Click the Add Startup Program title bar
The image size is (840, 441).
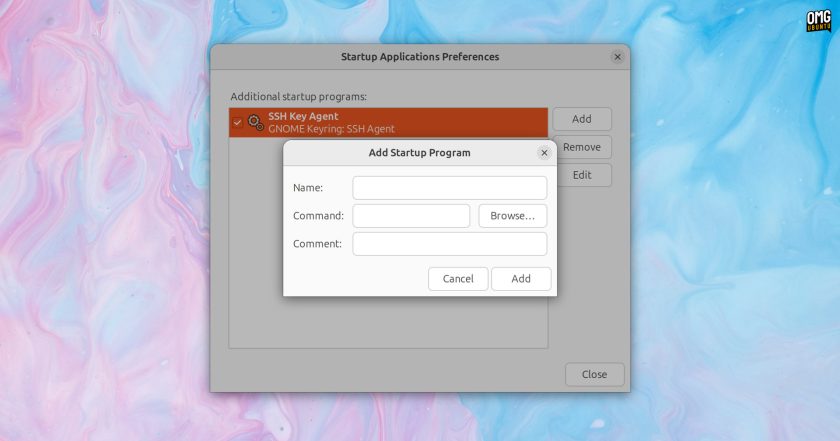click(x=419, y=153)
